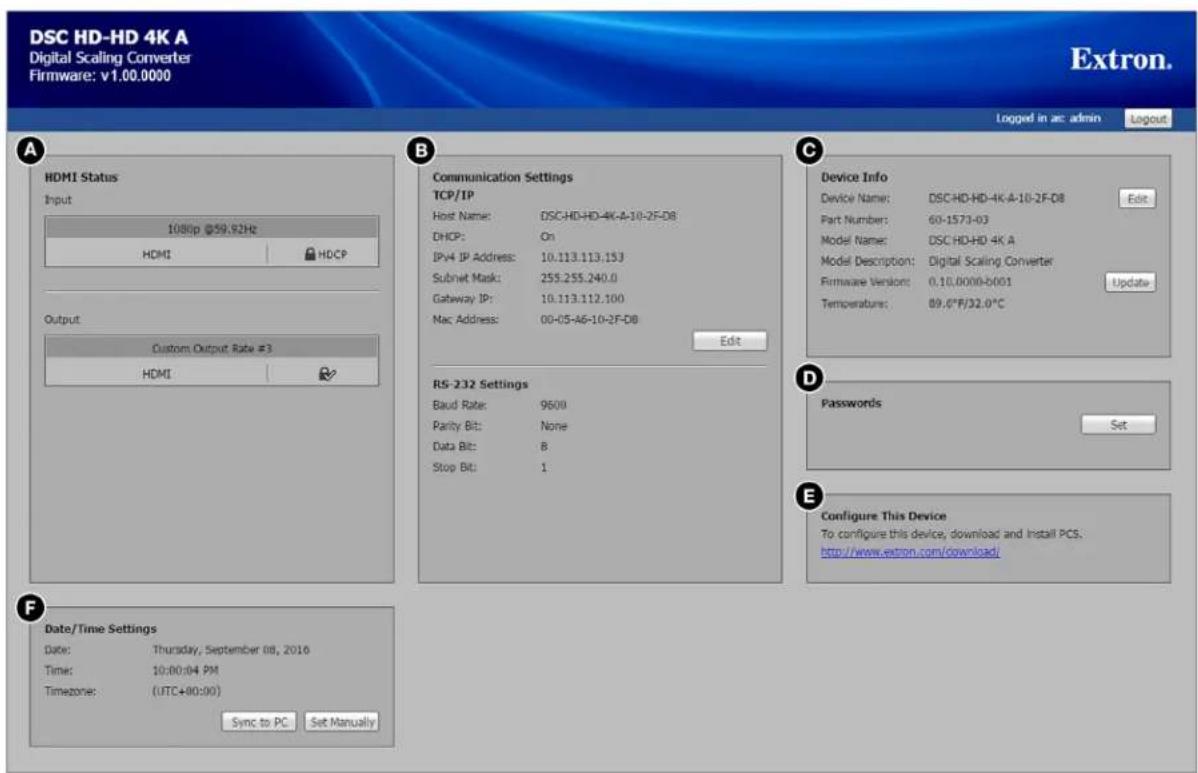Click the Extron logo in header
Image resolution: width=1198 pixels, height=773 pixels.
1121,59
